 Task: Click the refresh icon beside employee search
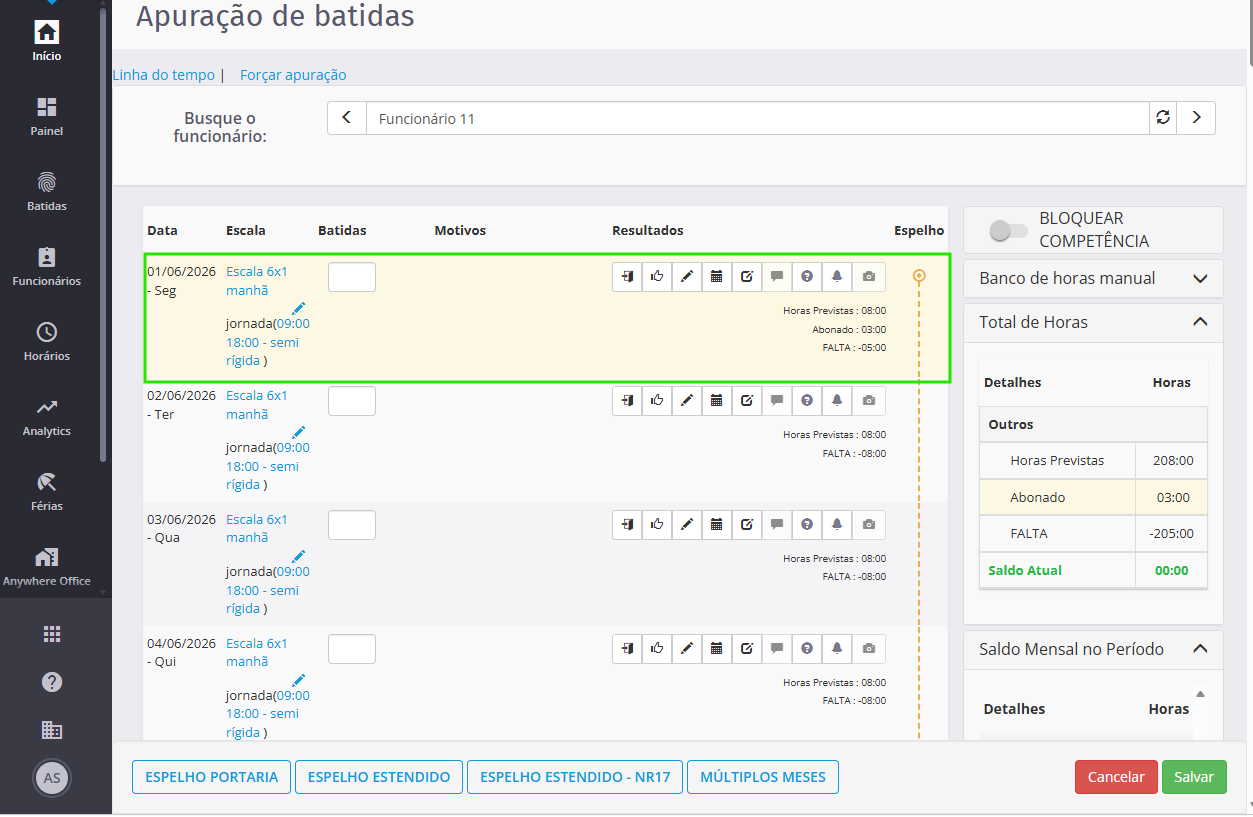pos(1163,118)
